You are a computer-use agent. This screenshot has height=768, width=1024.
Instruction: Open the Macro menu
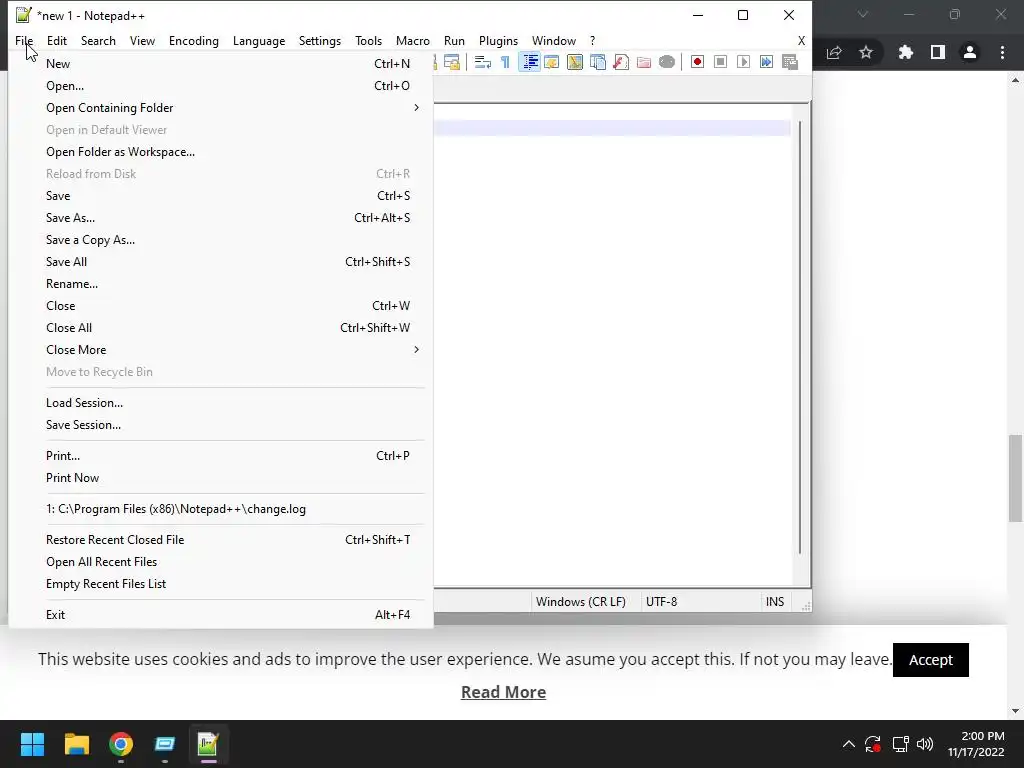[x=413, y=40]
